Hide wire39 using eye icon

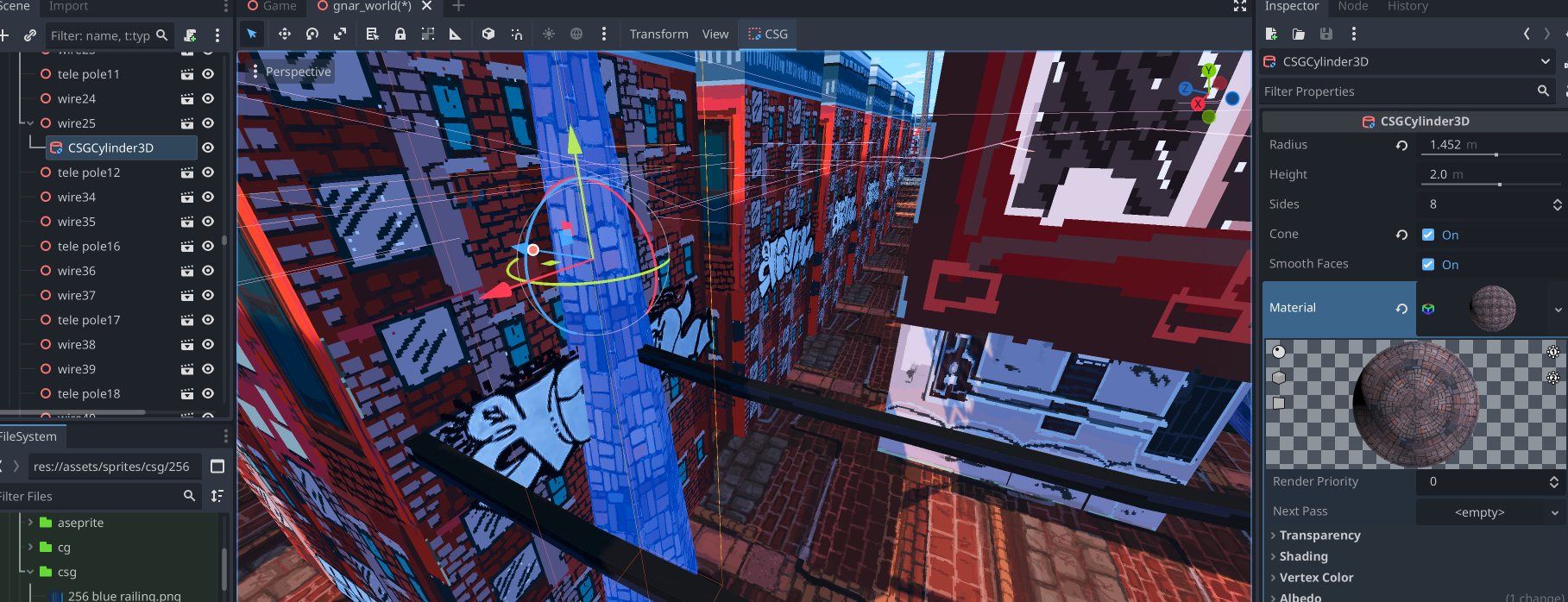tap(208, 369)
